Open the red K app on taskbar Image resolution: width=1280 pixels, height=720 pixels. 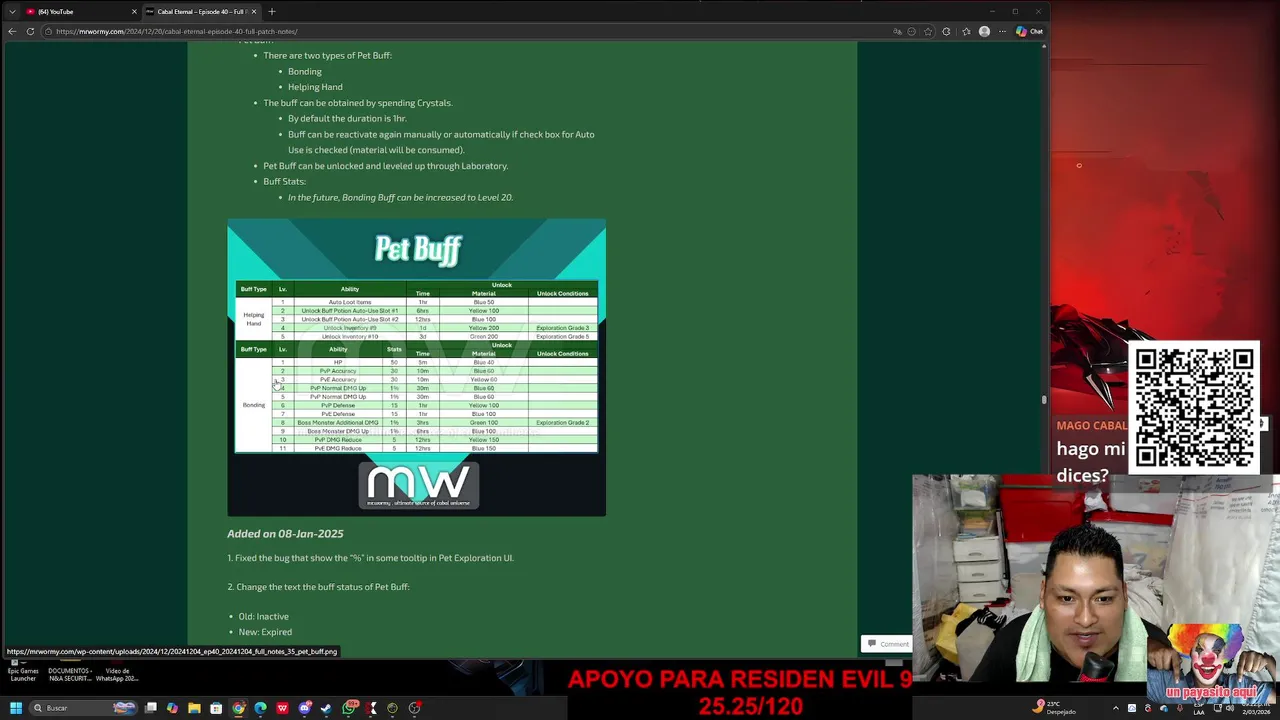pos(371,708)
